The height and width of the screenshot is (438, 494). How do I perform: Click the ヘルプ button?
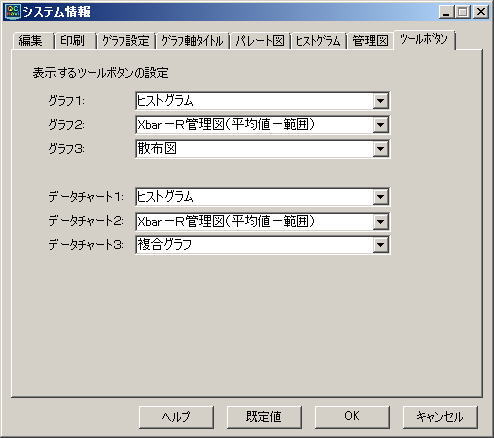pyautogui.click(x=176, y=417)
